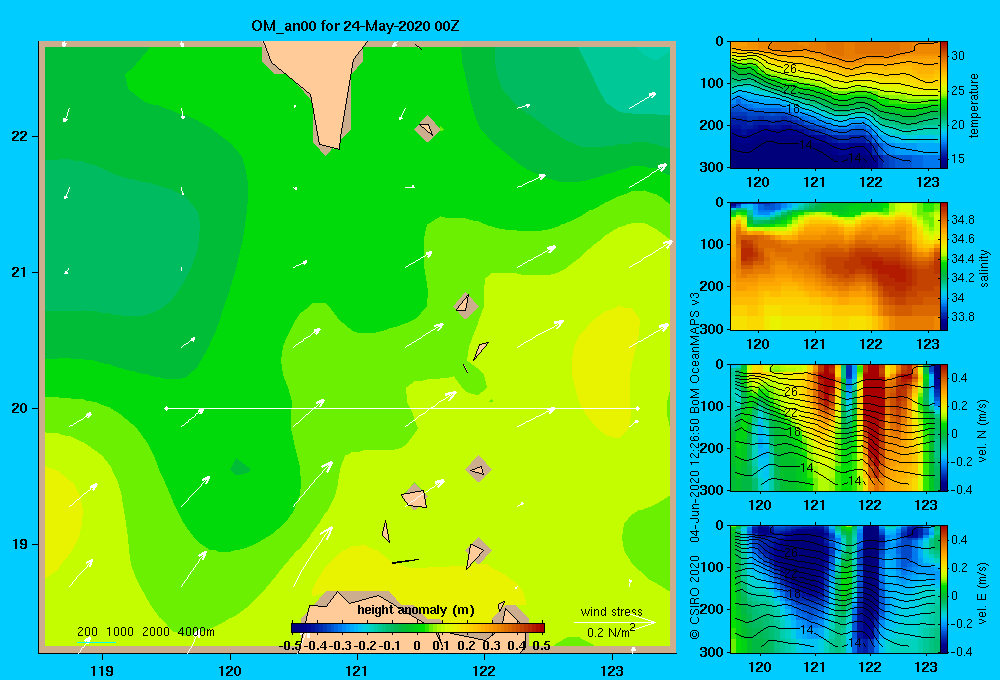Click latitude label 22 on main map
1000x680 pixels.
(x=19, y=137)
